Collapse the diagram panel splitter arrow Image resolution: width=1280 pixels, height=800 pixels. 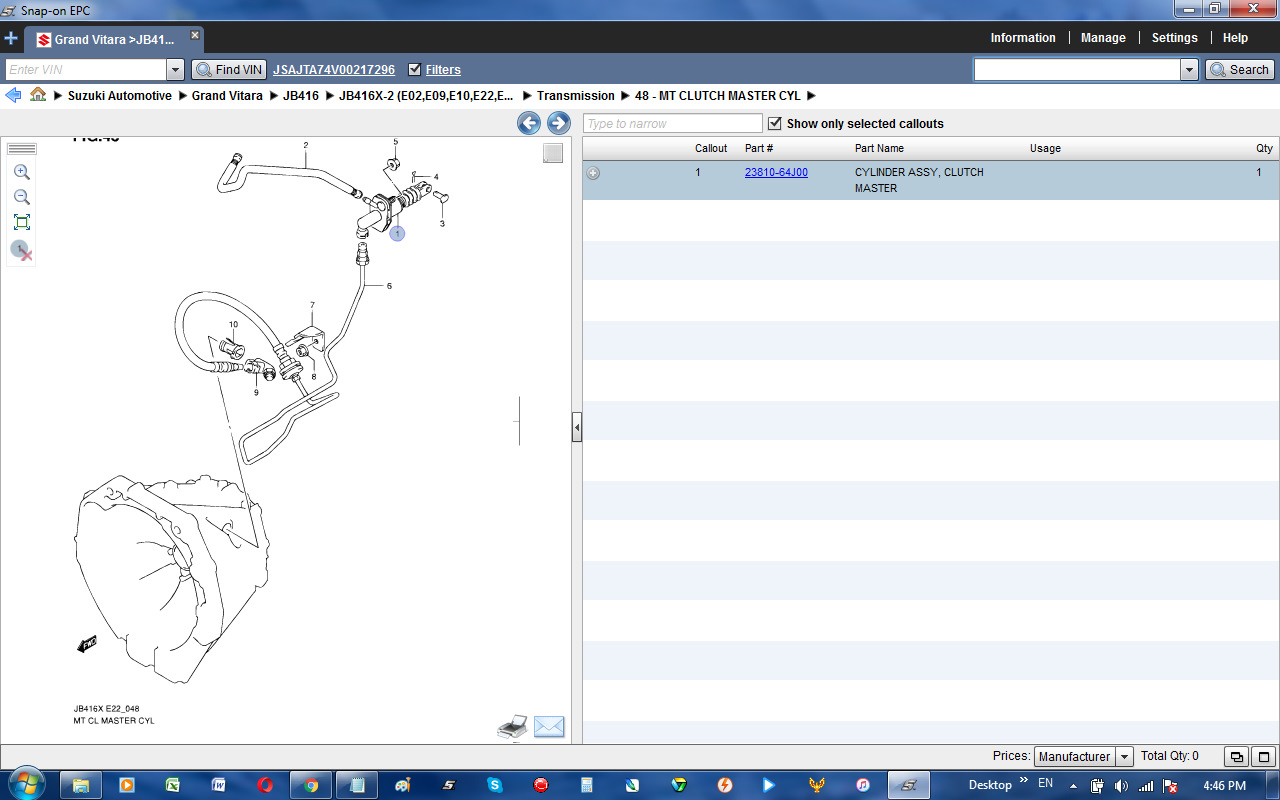click(x=577, y=427)
